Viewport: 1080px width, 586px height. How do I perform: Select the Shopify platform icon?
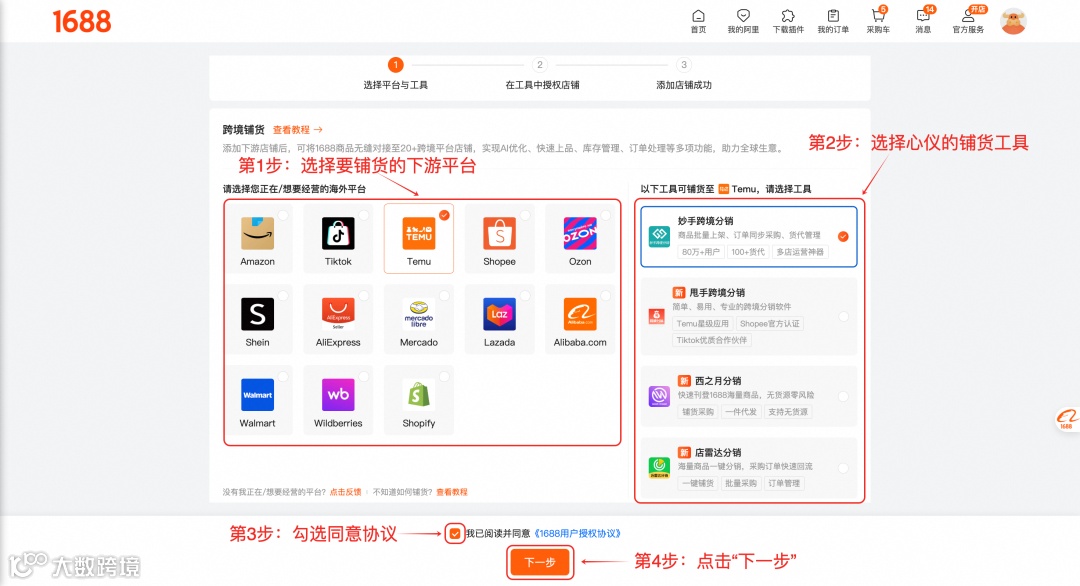pos(419,395)
